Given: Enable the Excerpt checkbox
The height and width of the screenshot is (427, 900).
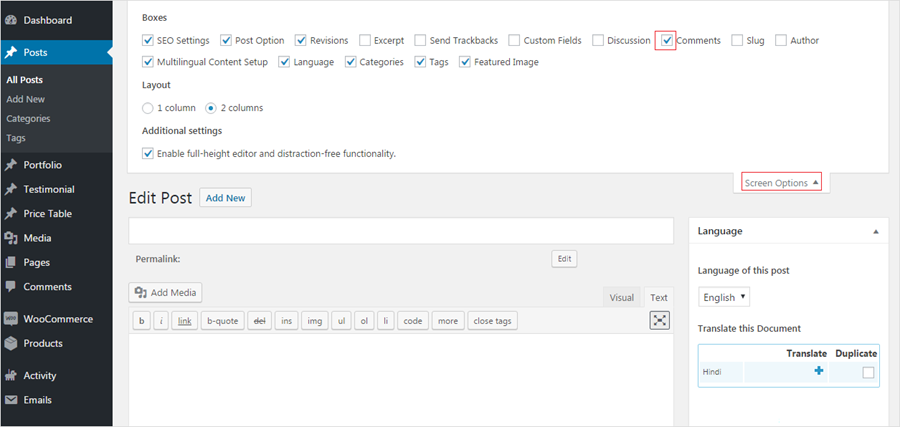Looking at the screenshot, I should coord(364,40).
